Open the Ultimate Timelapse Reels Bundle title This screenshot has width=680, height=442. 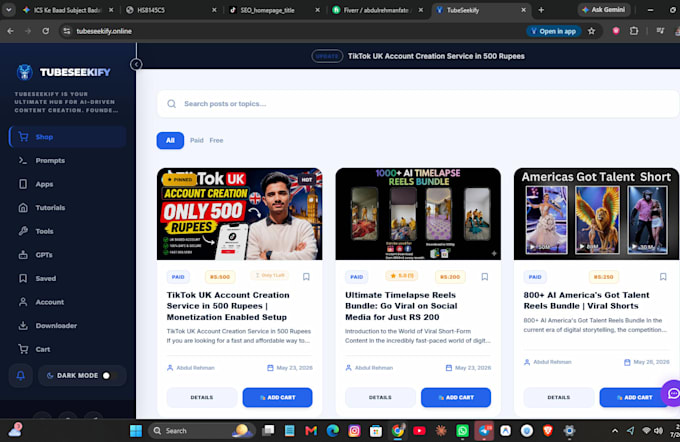coord(401,306)
